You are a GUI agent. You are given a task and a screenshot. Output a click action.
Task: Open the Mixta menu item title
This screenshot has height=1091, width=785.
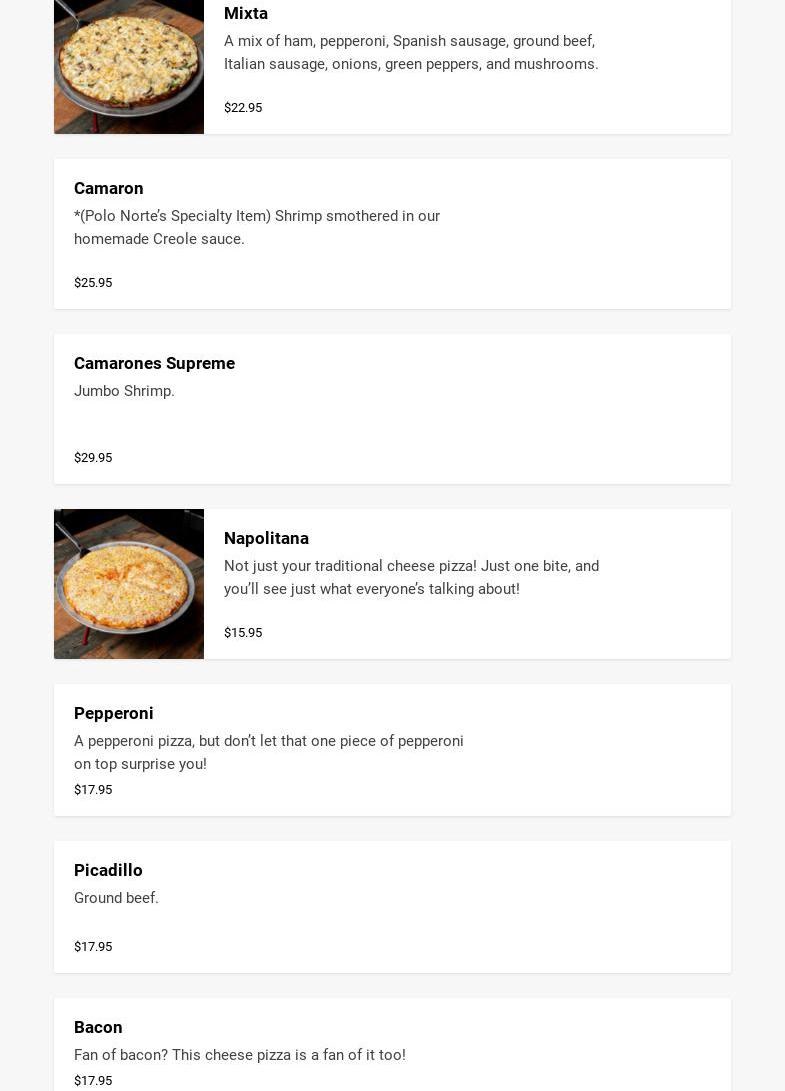[246, 13]
